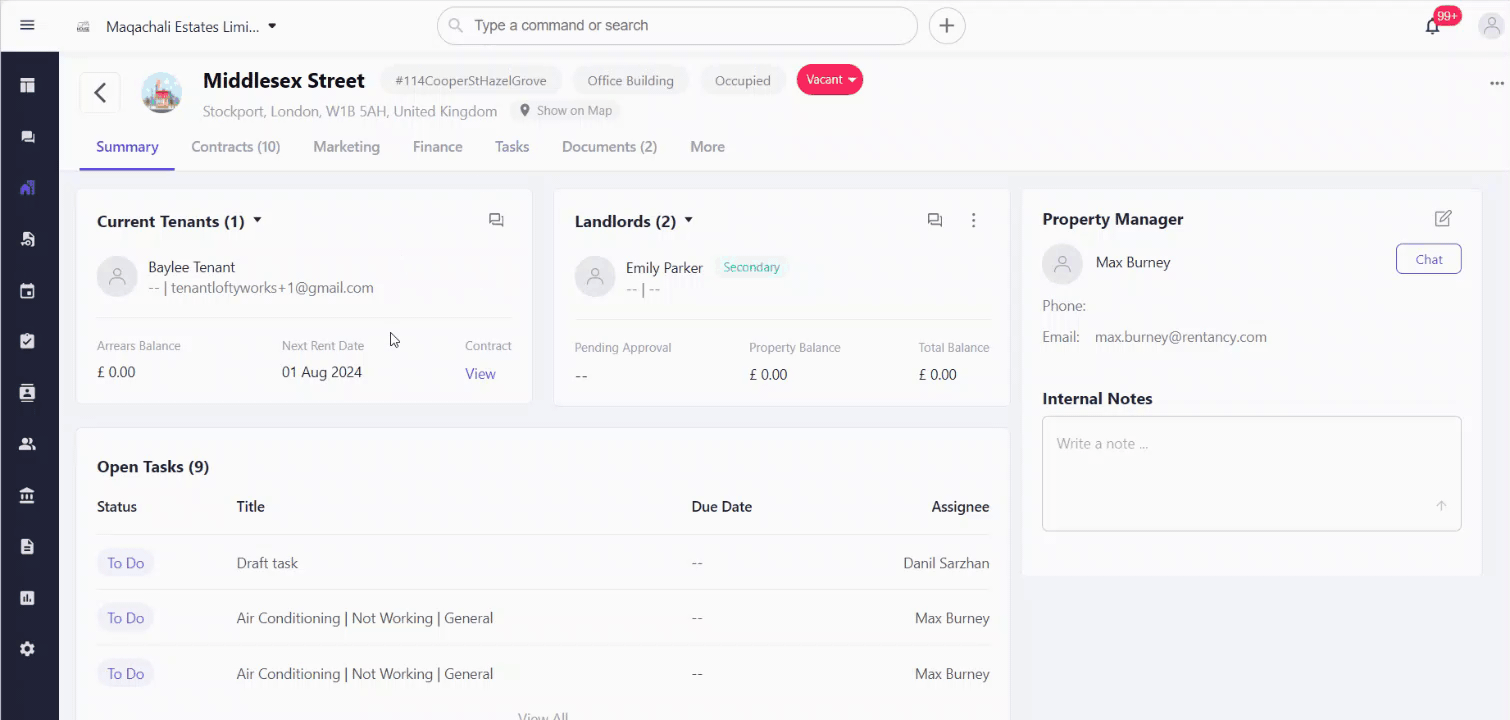Click the Title column header

pyautogui.click(x=251, y=507)
